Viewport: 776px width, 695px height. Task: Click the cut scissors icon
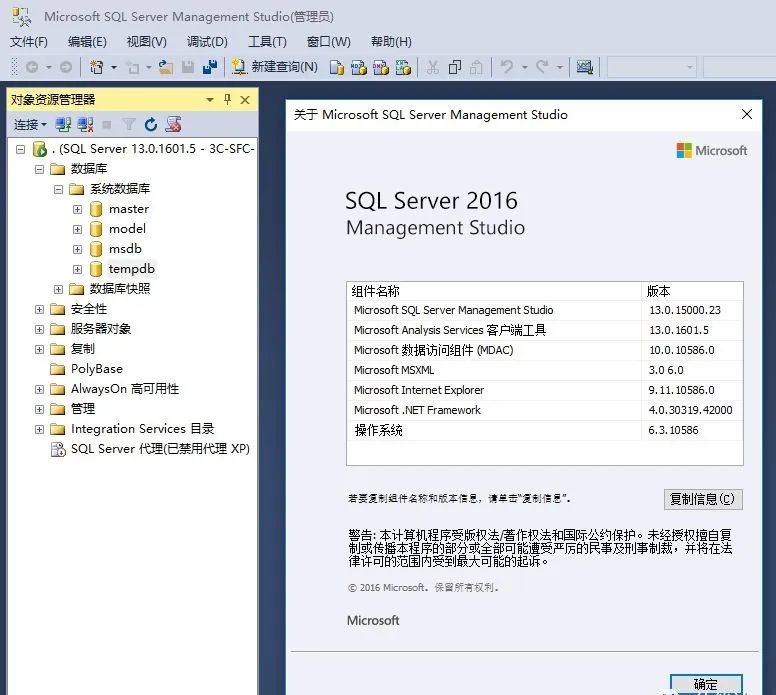(x=433, y=67)
